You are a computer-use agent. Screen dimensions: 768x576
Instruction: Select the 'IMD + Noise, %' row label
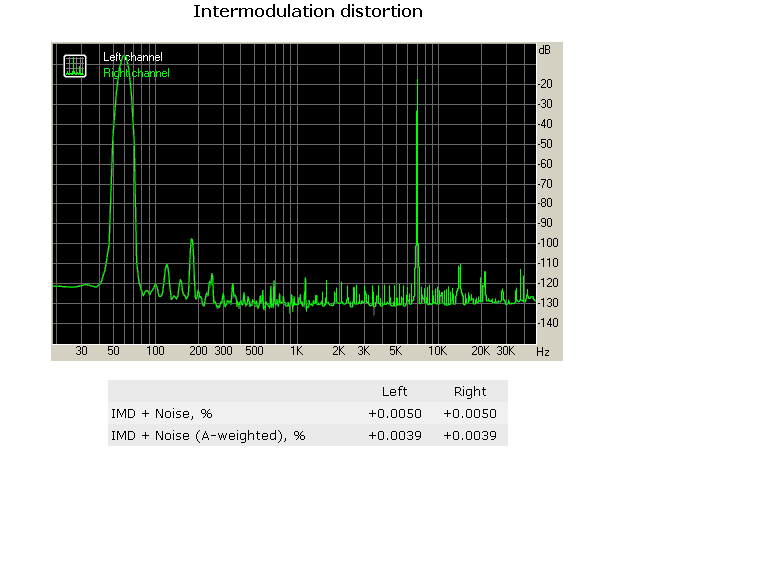tap(162, 413)
